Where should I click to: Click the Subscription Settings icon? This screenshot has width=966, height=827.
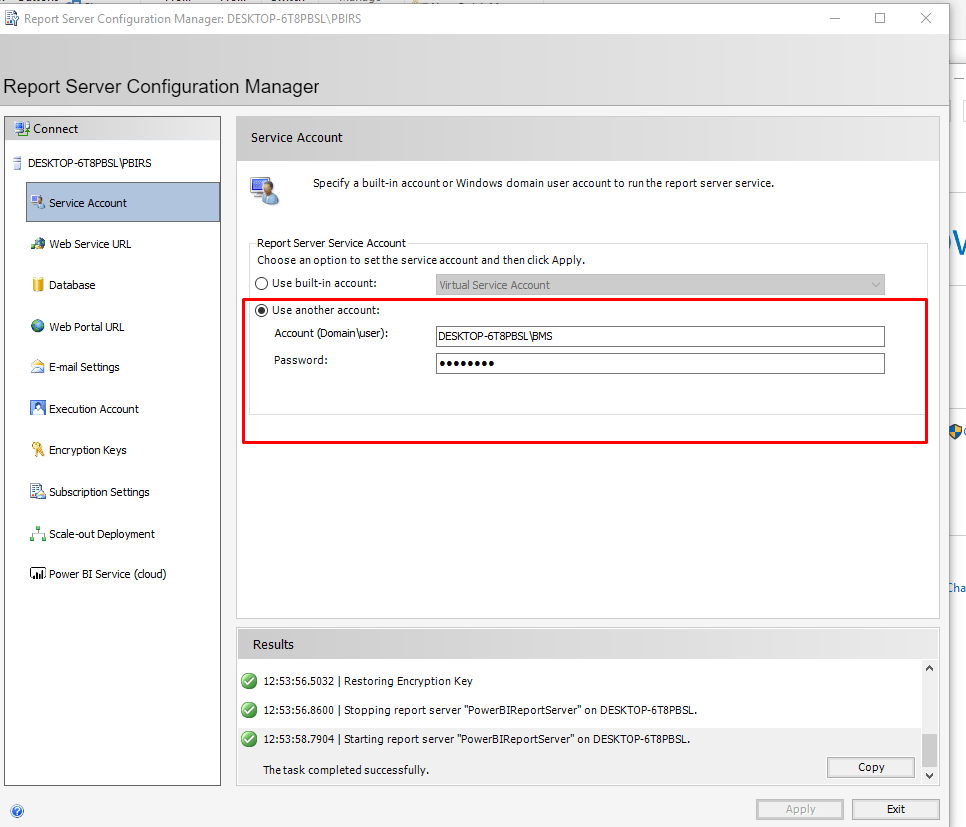click(x=38, y=492)
